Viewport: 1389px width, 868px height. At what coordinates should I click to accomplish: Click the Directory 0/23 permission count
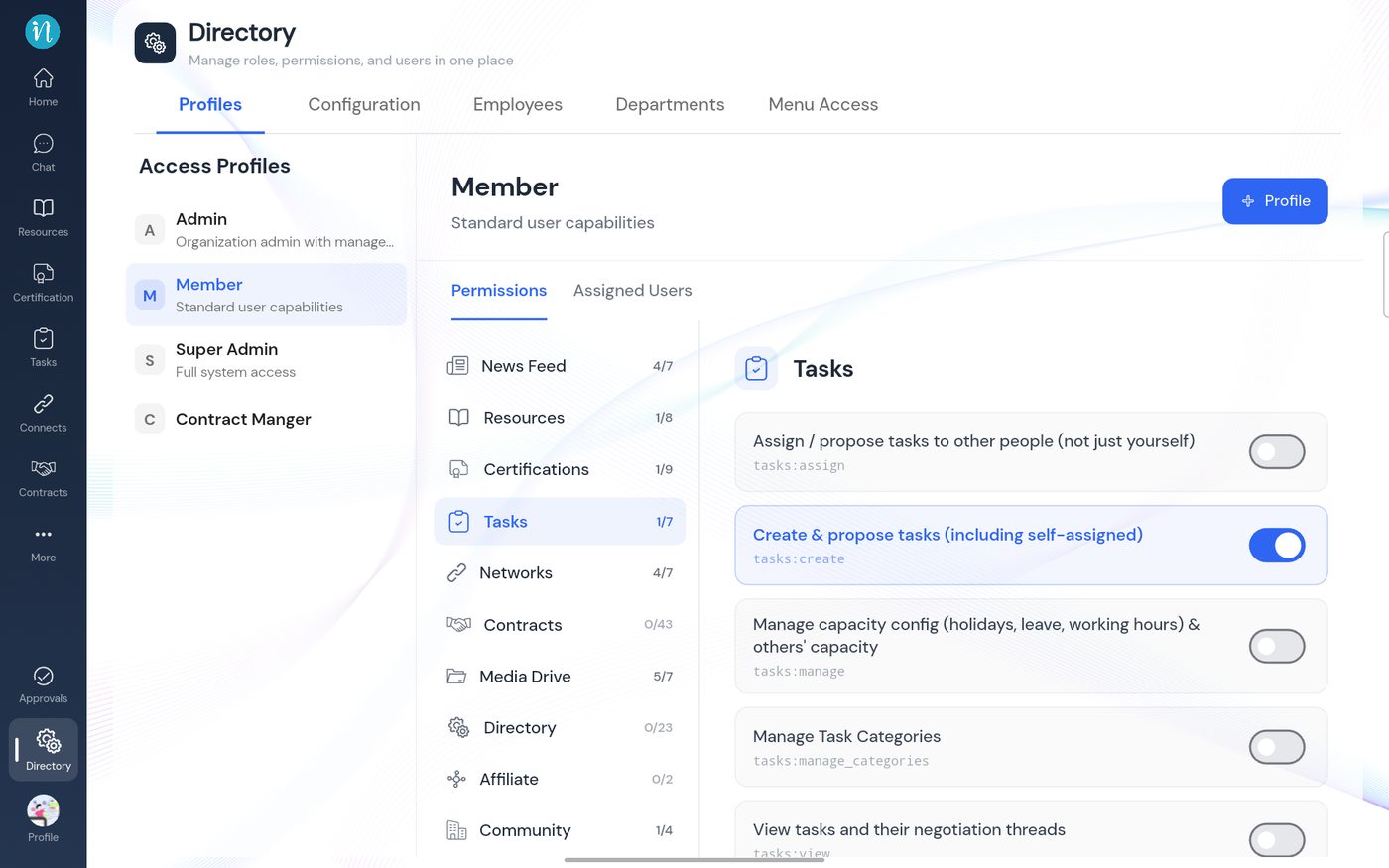[658, 728]
